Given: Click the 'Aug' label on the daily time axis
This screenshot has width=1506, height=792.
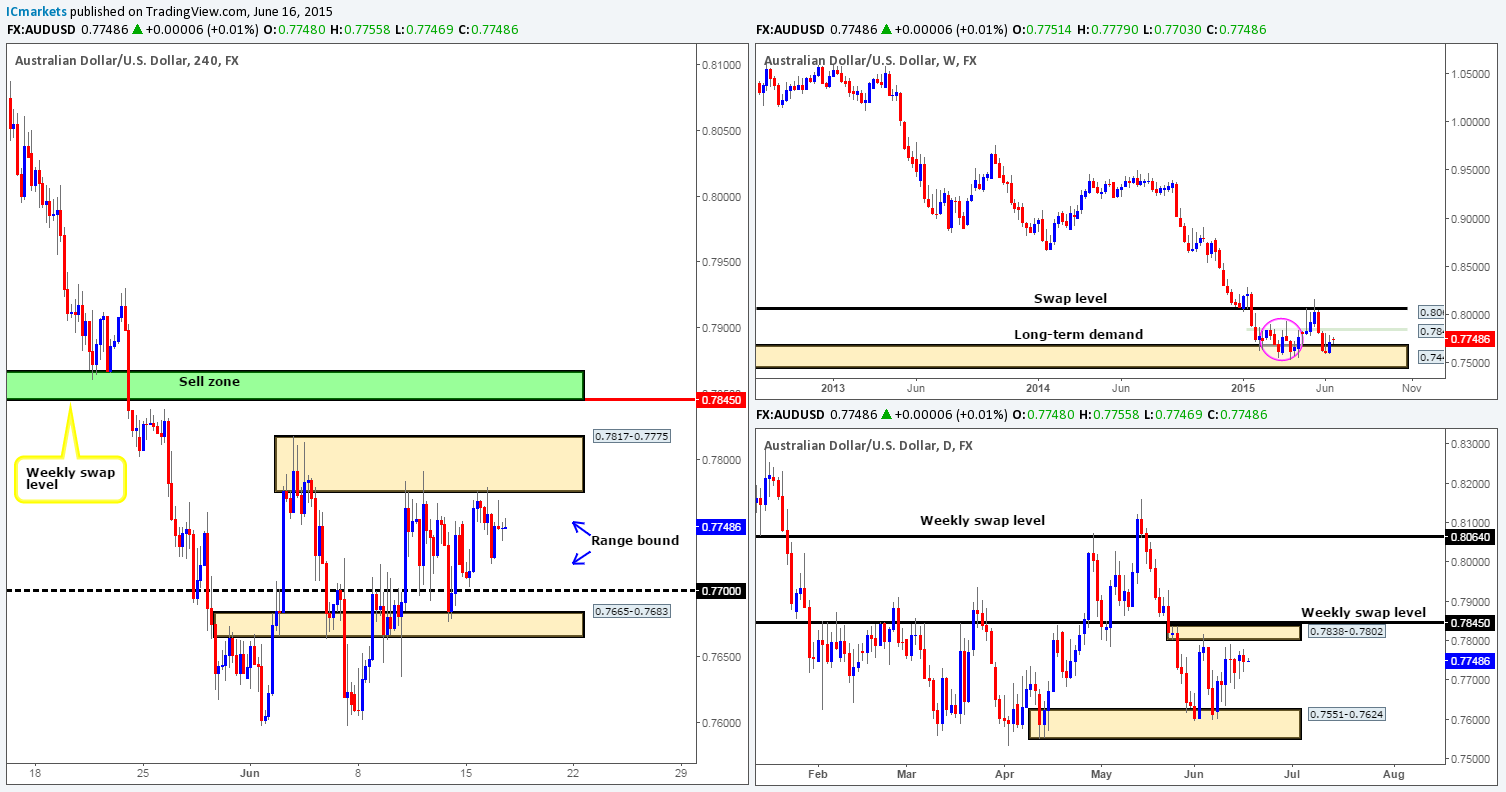Looking at the screenshot, I should point(1394,774).
